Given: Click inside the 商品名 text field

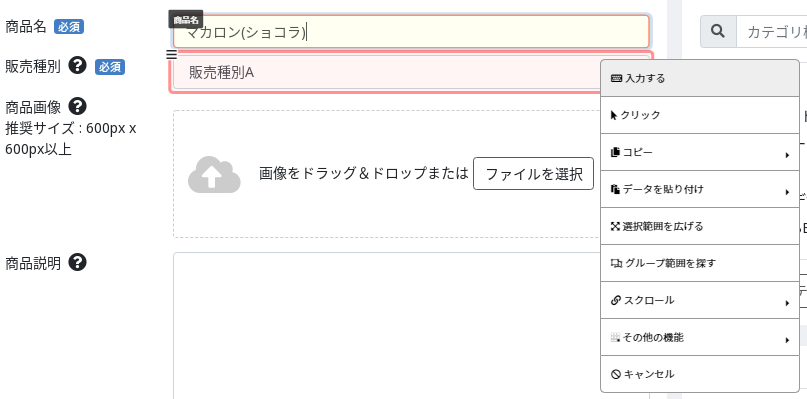Looking at the screenshot, I should tap(411, 32).
